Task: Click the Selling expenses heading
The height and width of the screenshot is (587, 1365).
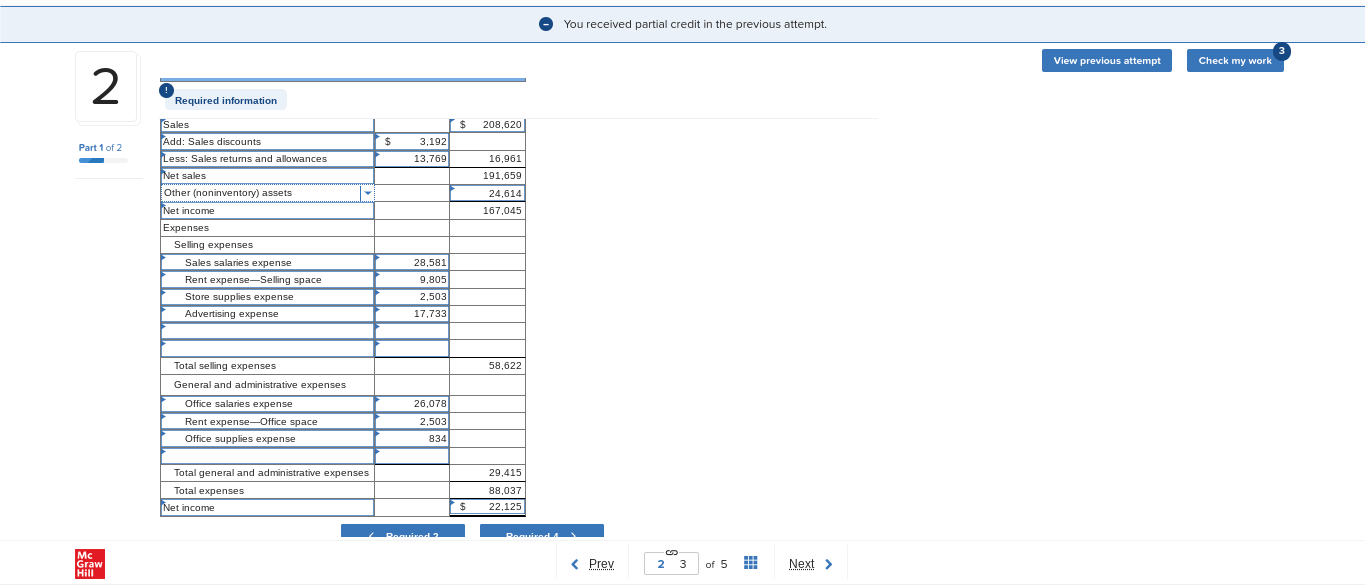Action: (213, 245)
